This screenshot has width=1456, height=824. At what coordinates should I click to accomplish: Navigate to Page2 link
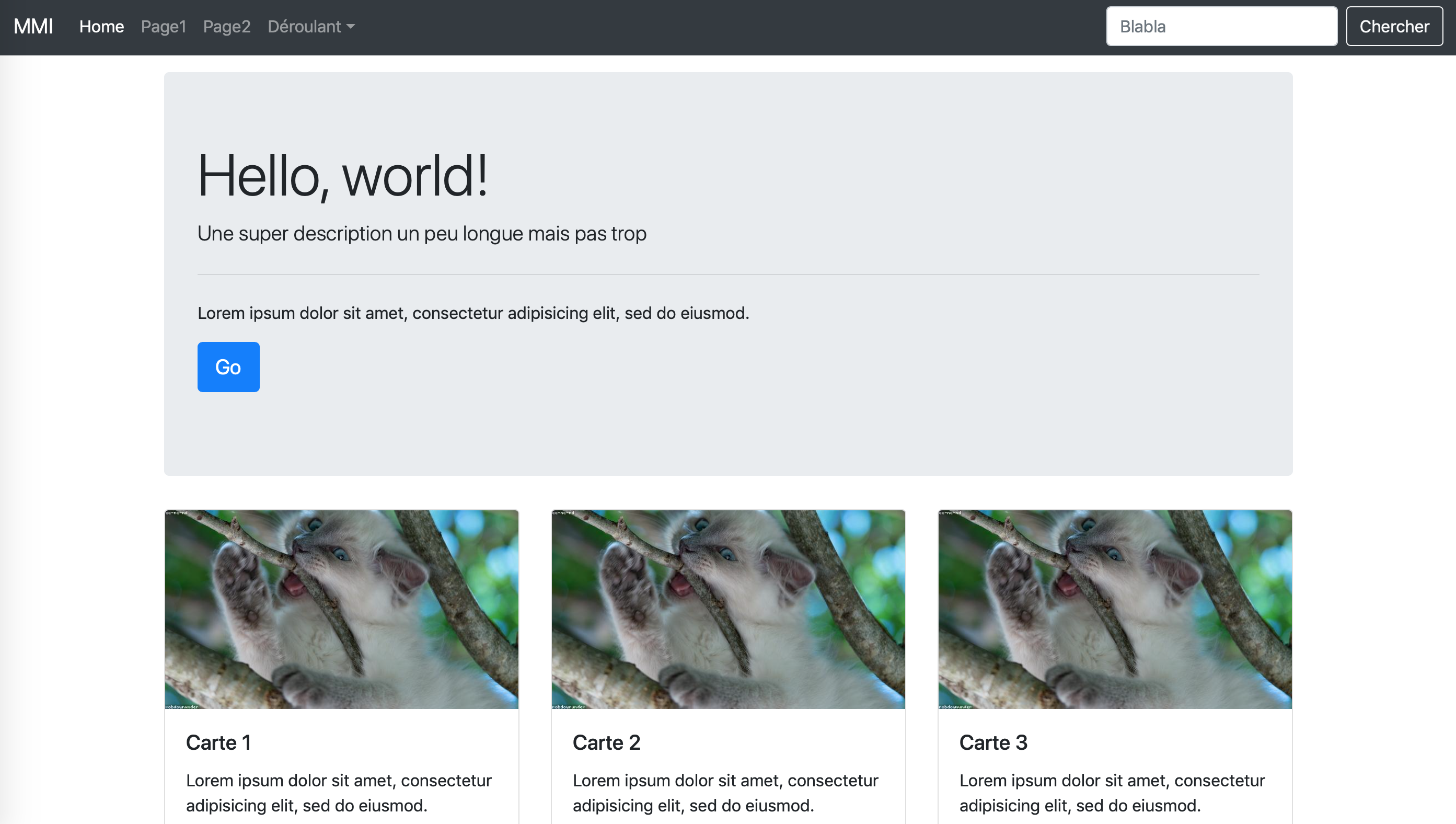[226, 27]
